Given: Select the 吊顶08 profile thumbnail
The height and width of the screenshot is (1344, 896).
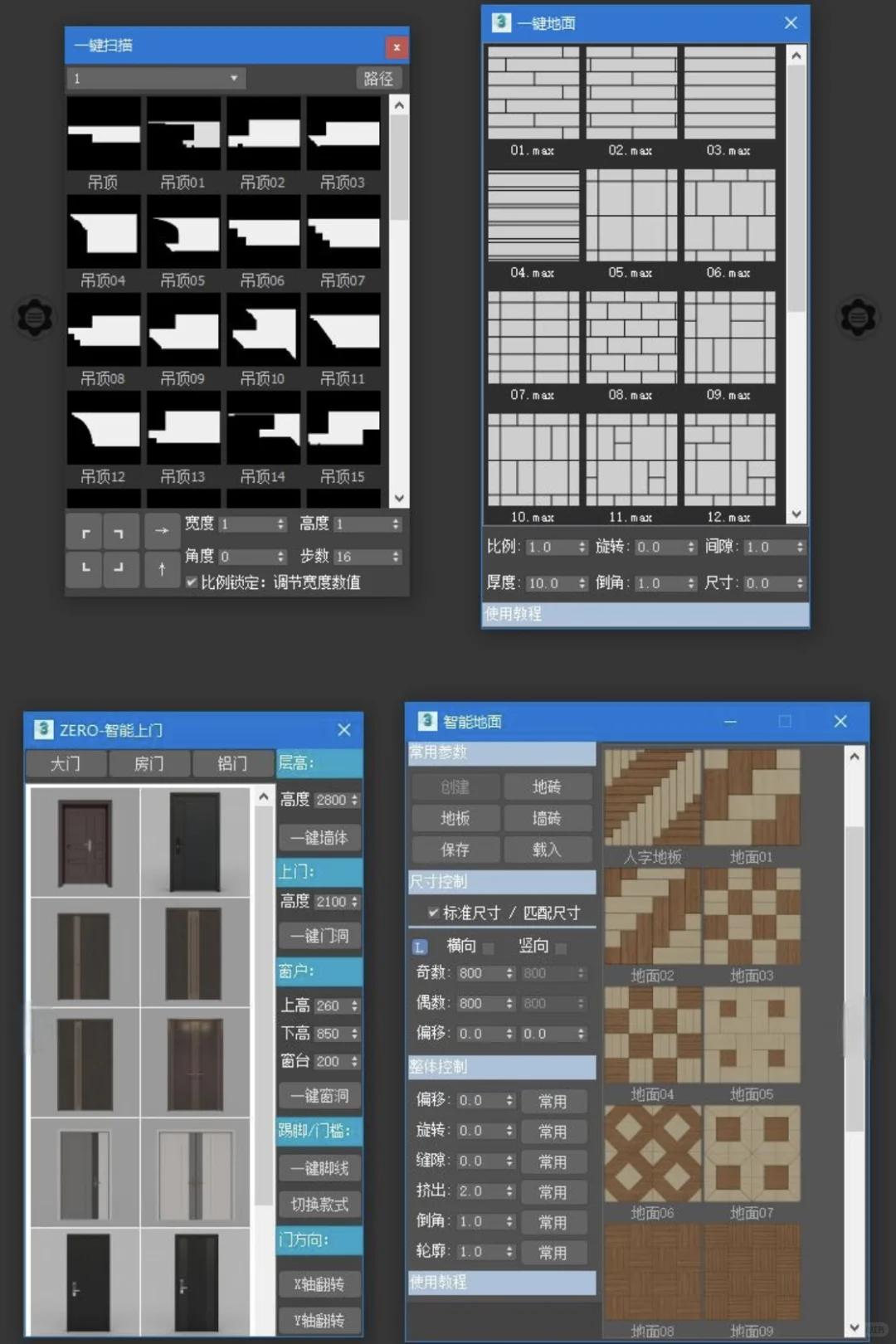Looking at the screenshot, I should [x=104, y=330].
